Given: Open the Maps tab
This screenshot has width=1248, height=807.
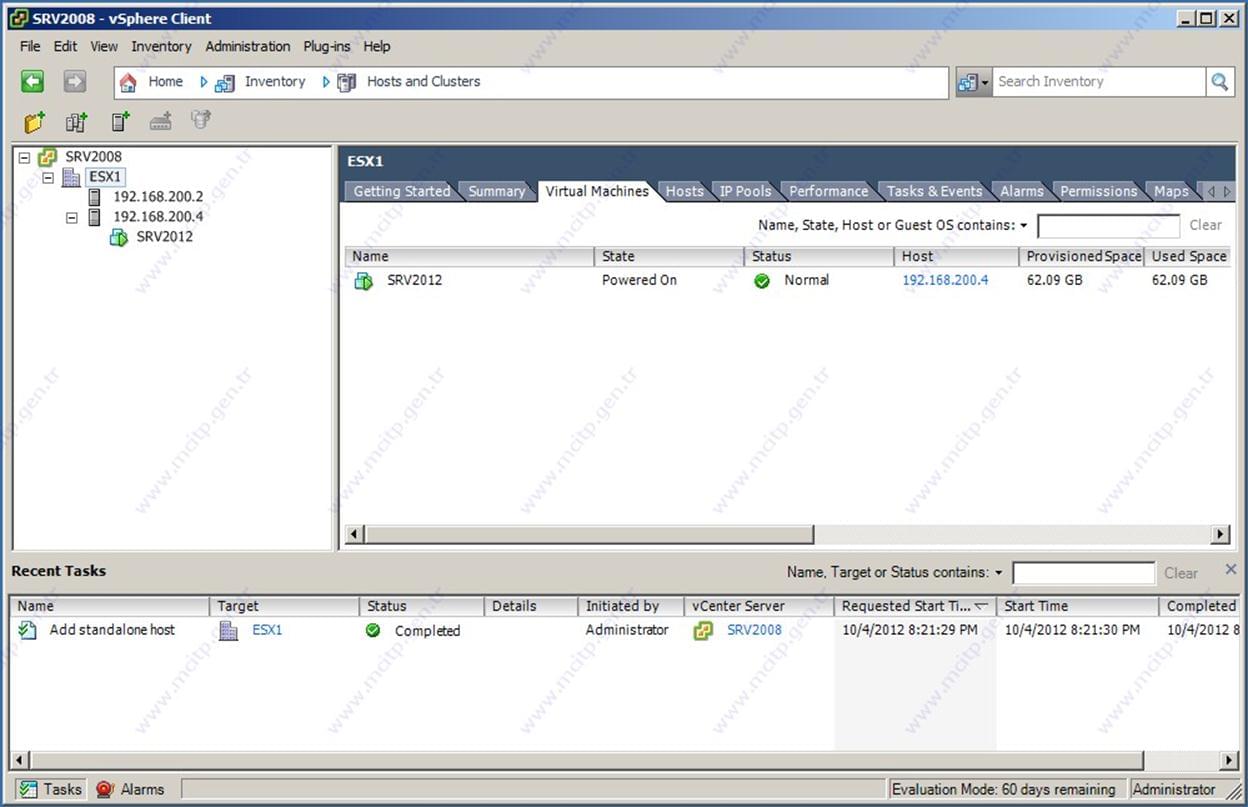Looking at the screenshot, I should pos(1171,191).
